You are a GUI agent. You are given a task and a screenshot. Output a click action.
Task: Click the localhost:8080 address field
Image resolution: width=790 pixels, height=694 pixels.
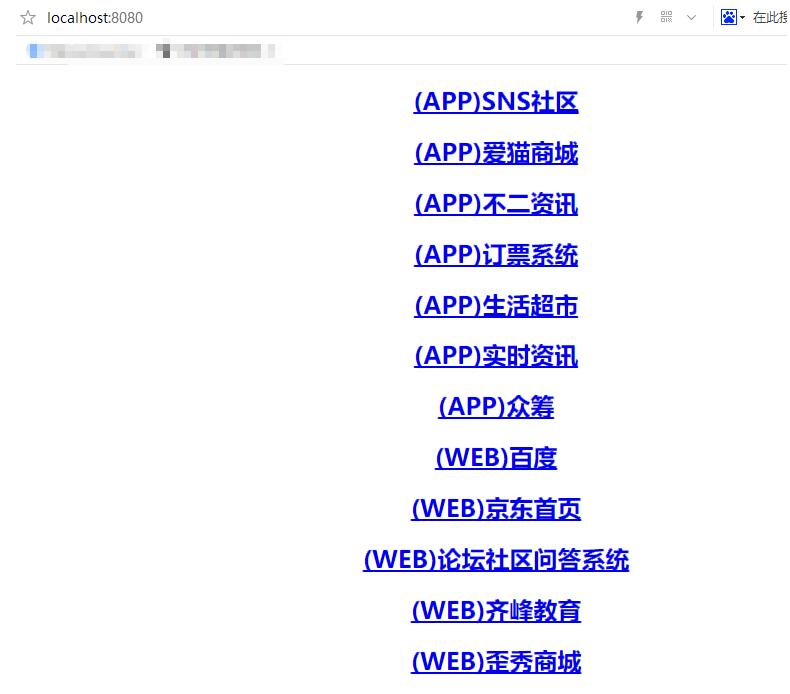[95, 18]
